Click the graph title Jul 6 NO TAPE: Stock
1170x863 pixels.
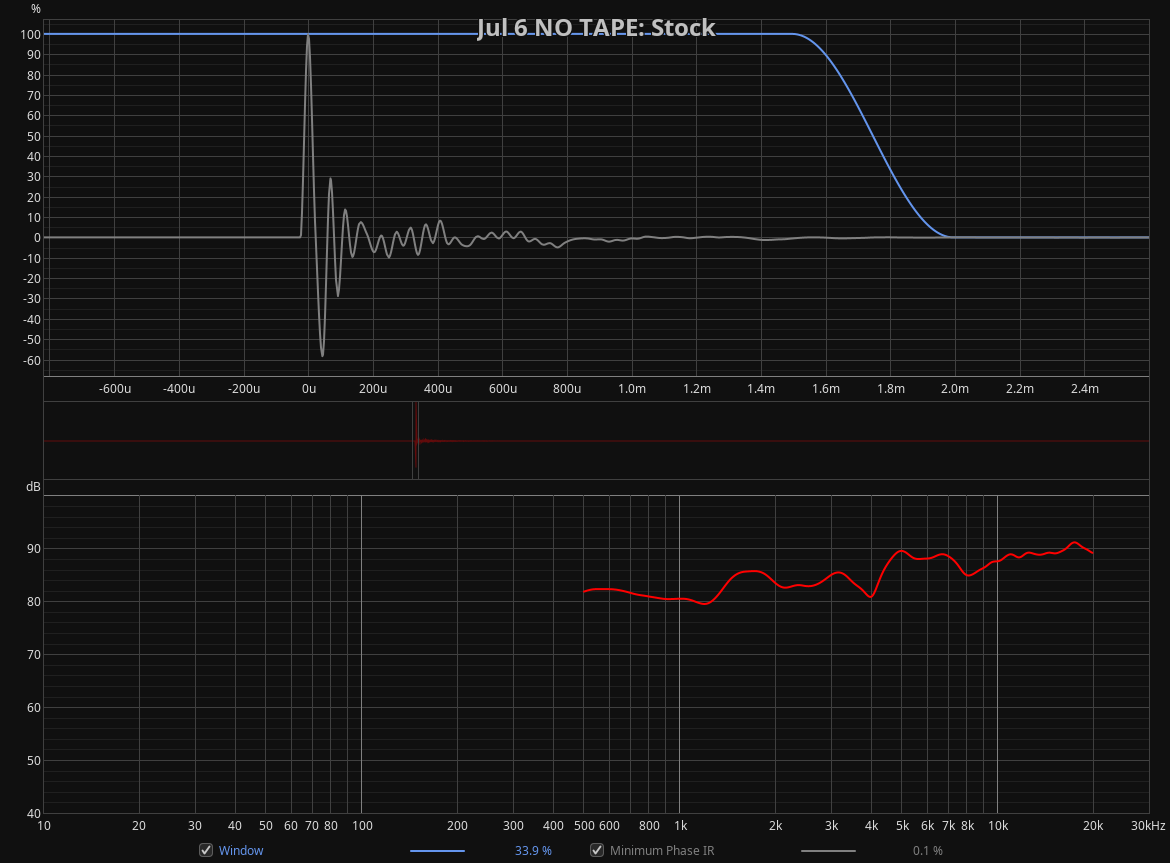pyautogui.click(x=596, y=28)
